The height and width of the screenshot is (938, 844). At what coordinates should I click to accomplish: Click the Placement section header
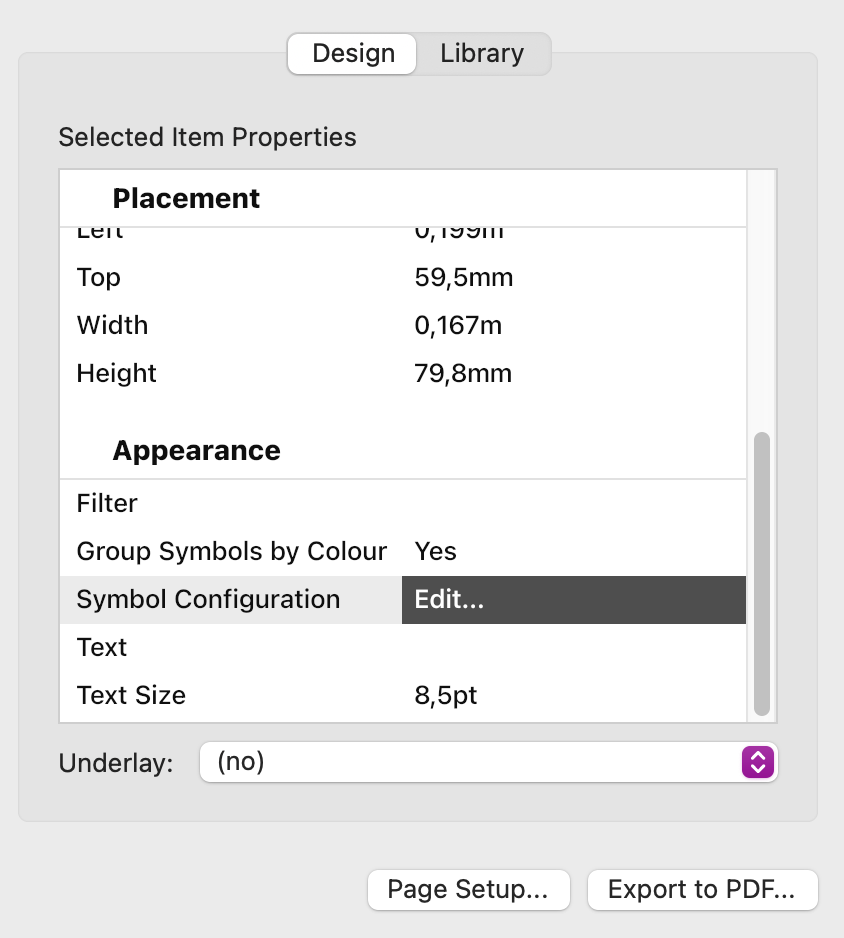(186, 199)
